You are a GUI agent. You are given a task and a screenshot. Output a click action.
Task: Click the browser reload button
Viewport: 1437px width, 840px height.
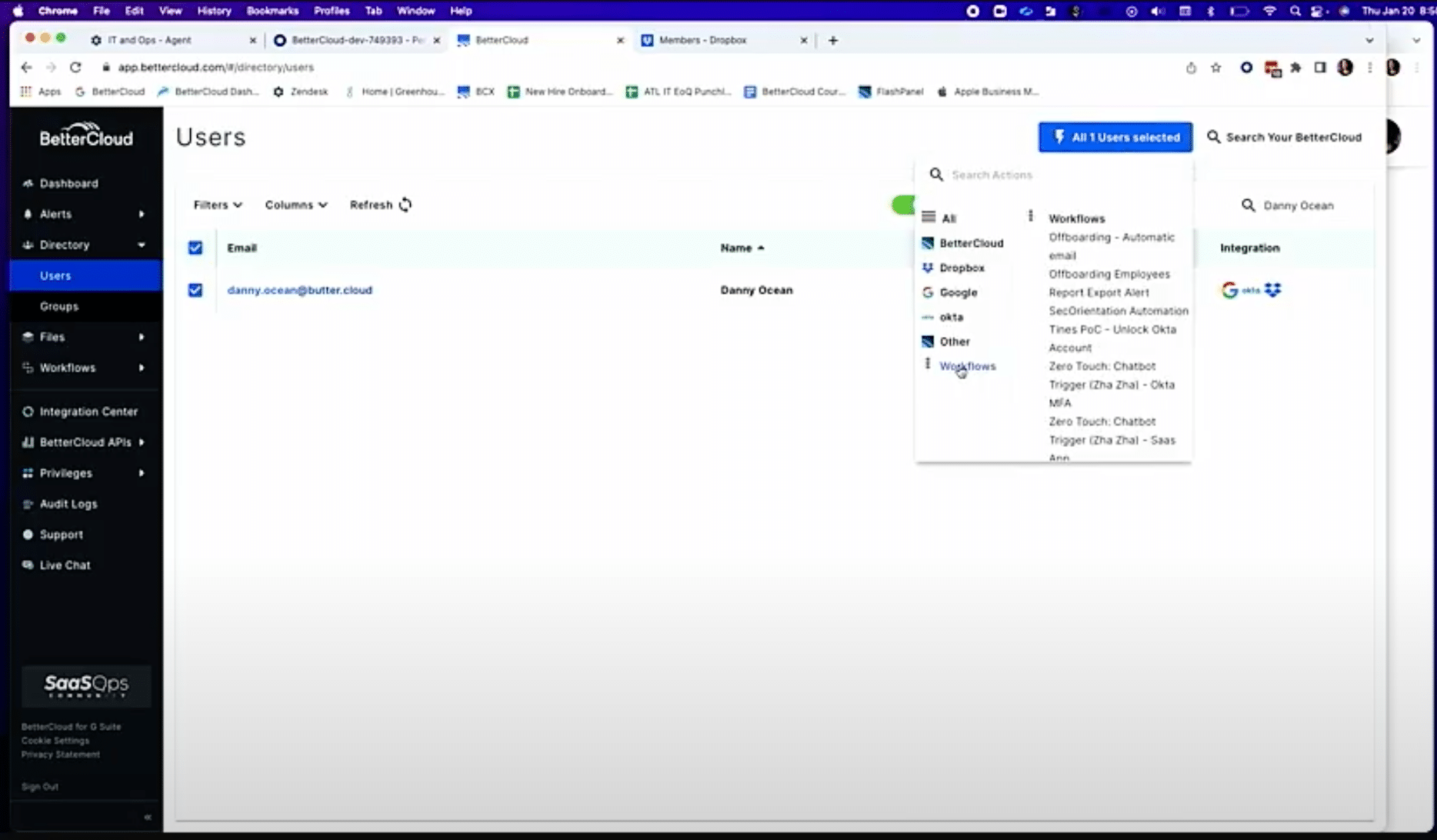[75, 67]
